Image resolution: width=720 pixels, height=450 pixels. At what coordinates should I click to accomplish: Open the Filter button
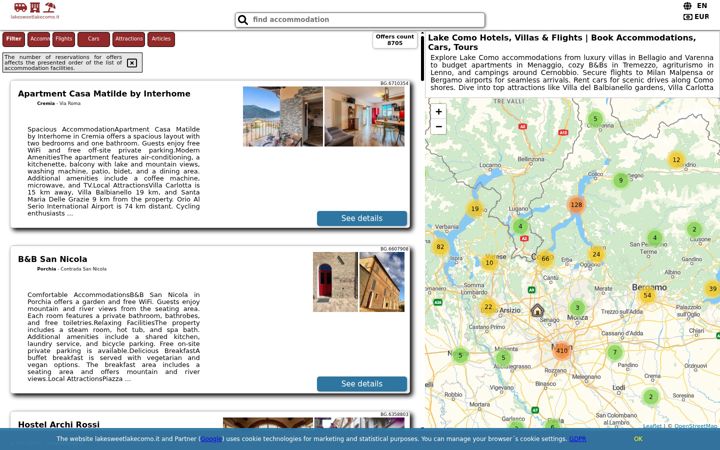tap(14, 39)
